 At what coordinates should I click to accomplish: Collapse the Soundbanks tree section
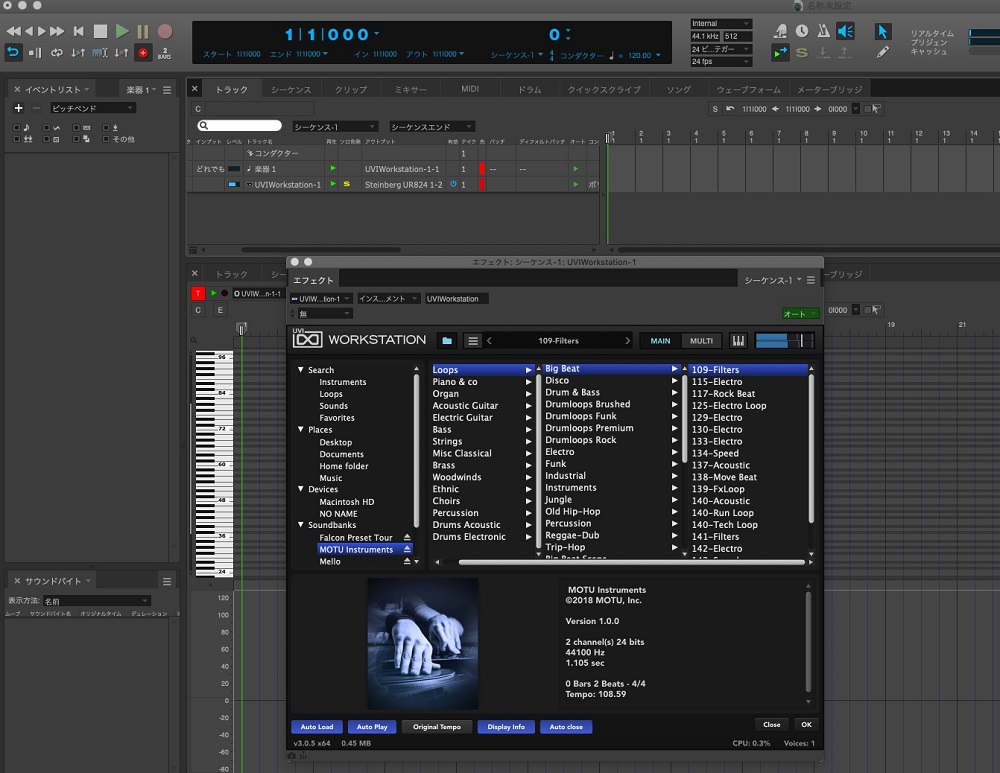pyautogui.click(x=300, y=524)
